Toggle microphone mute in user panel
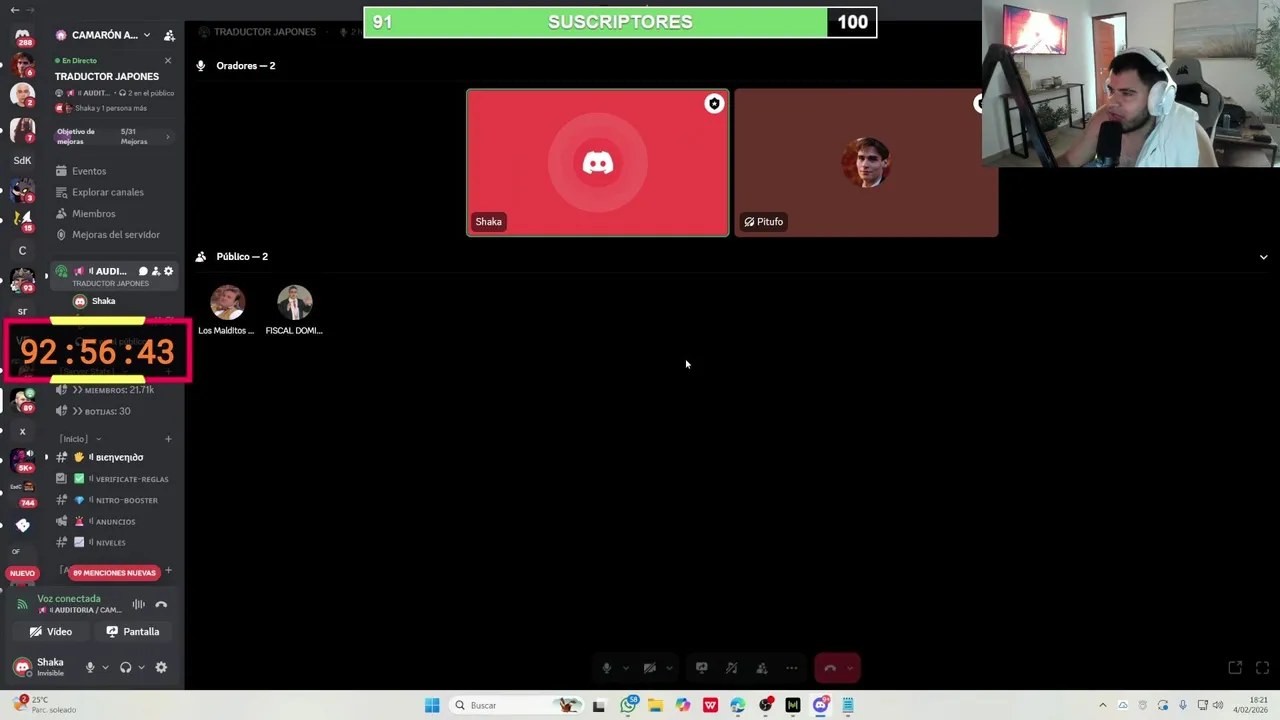 [x=90, y=667]
